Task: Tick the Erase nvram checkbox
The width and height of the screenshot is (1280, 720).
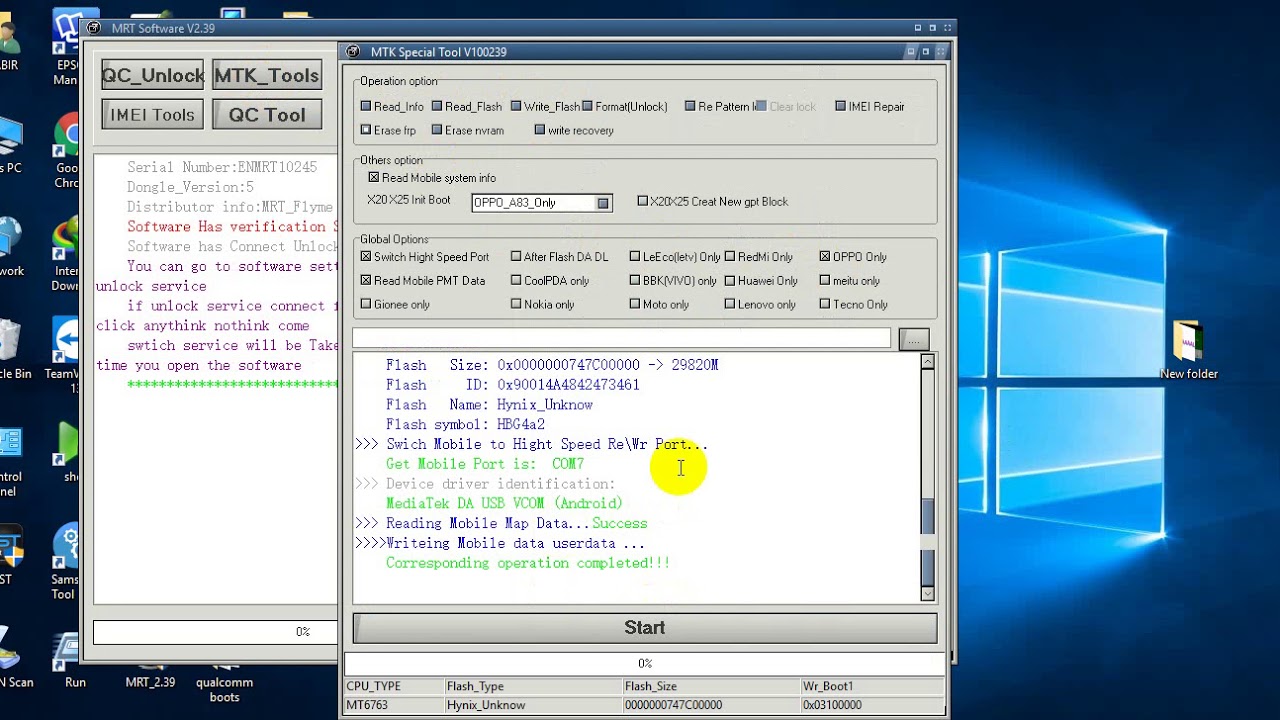Action: point(437,130)
